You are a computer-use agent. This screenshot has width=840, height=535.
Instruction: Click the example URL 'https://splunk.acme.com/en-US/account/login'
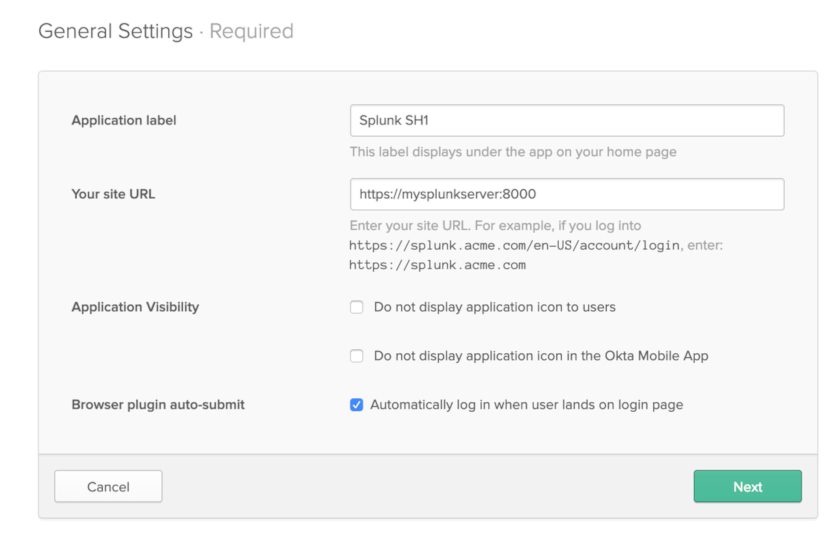[514, 246]
